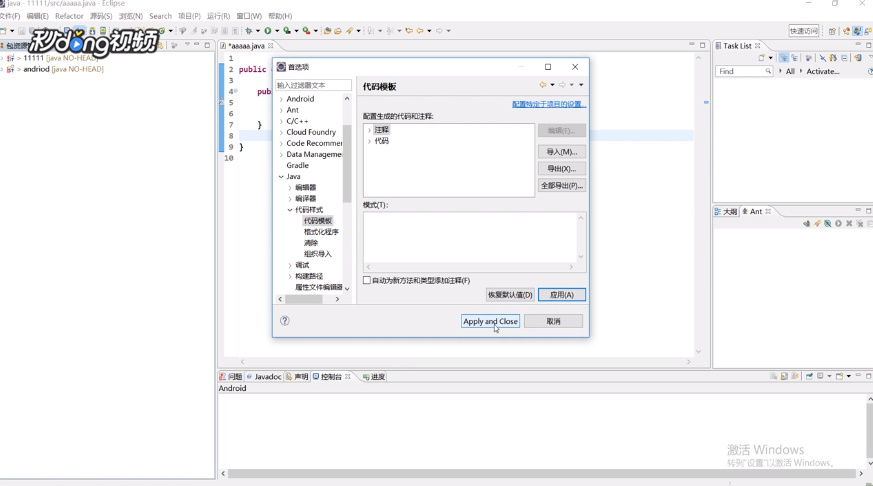Expand the Ant preferences node
Viewport: 873px width, 486px height.
[281, 110]
